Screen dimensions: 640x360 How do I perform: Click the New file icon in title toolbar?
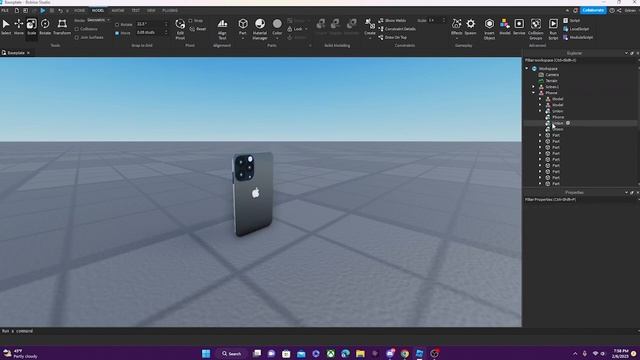(x=17, y=10)
